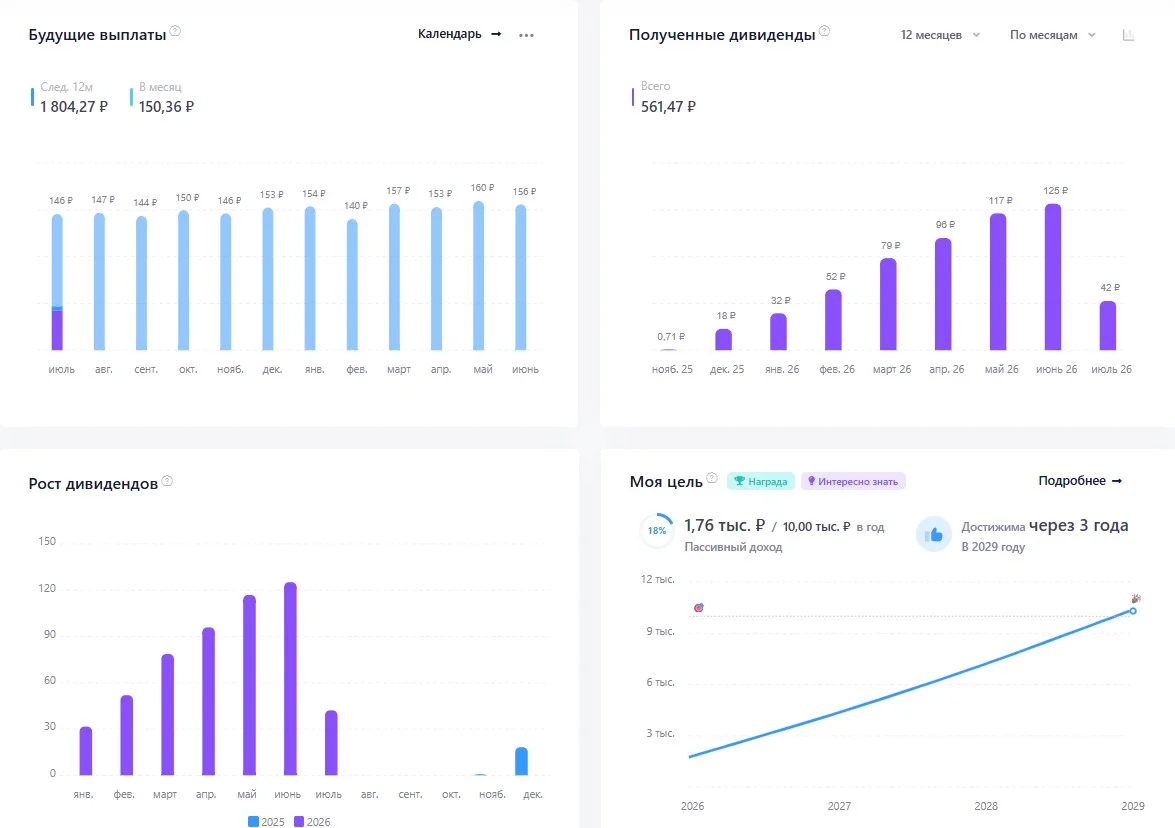Viewport: 1175px width, 828px height.
Task: Open the Календарь link with arrow
Action: click(459, 34)
